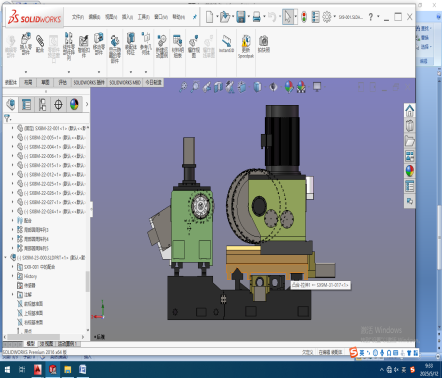Select the Mate paperclip tool
The width and height of the screenshot is (442, 378).
(x=40, y=44)
